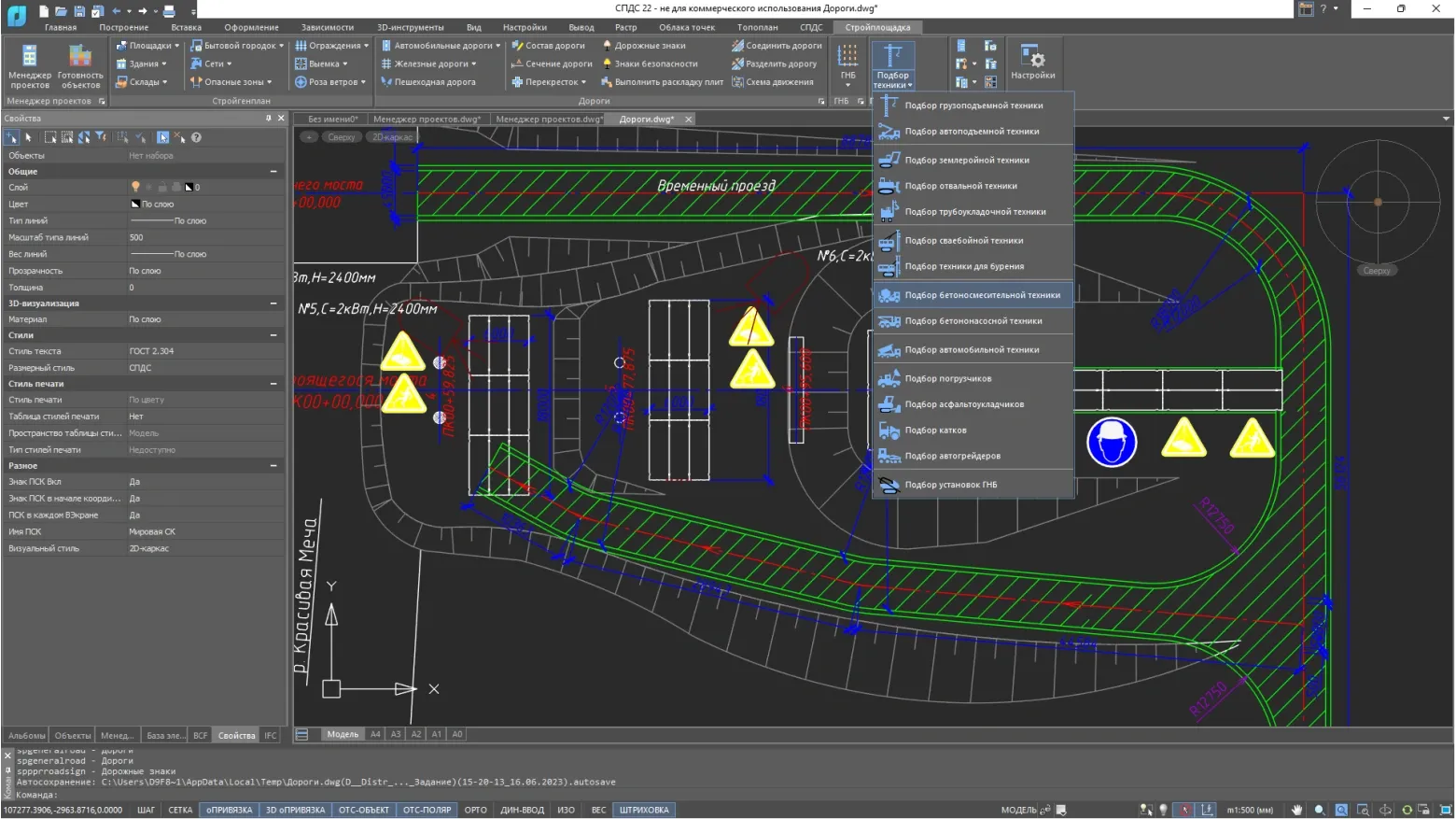
Task: Toggle СЕТКА grid display
Action: tap(180, 810)
